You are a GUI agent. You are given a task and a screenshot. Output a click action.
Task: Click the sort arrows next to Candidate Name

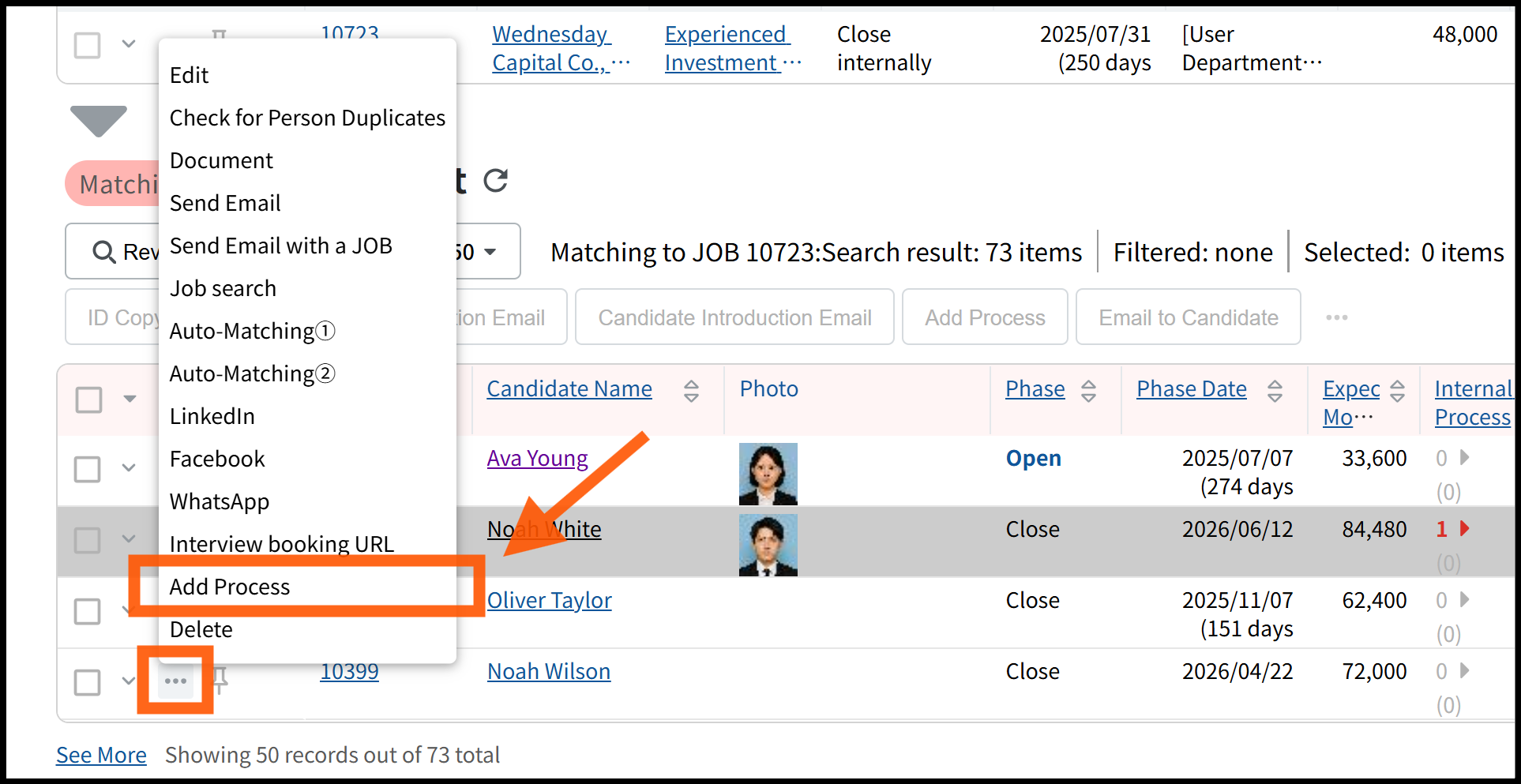click(x=691, y=390)
